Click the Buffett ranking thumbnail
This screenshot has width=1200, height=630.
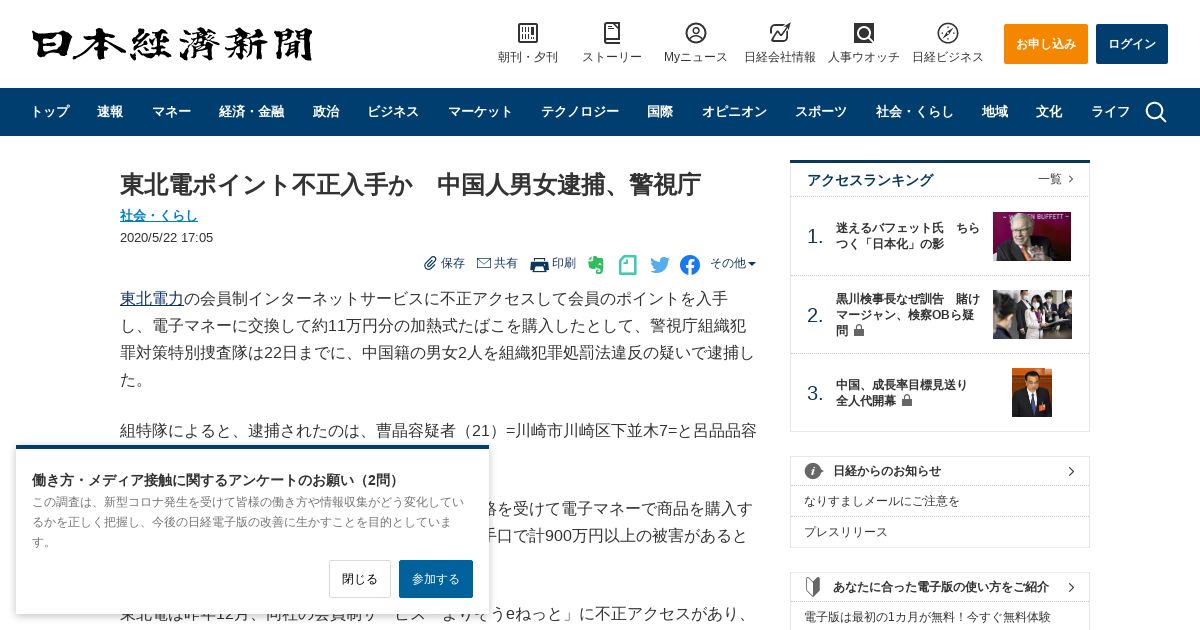tap(1032, 236)
